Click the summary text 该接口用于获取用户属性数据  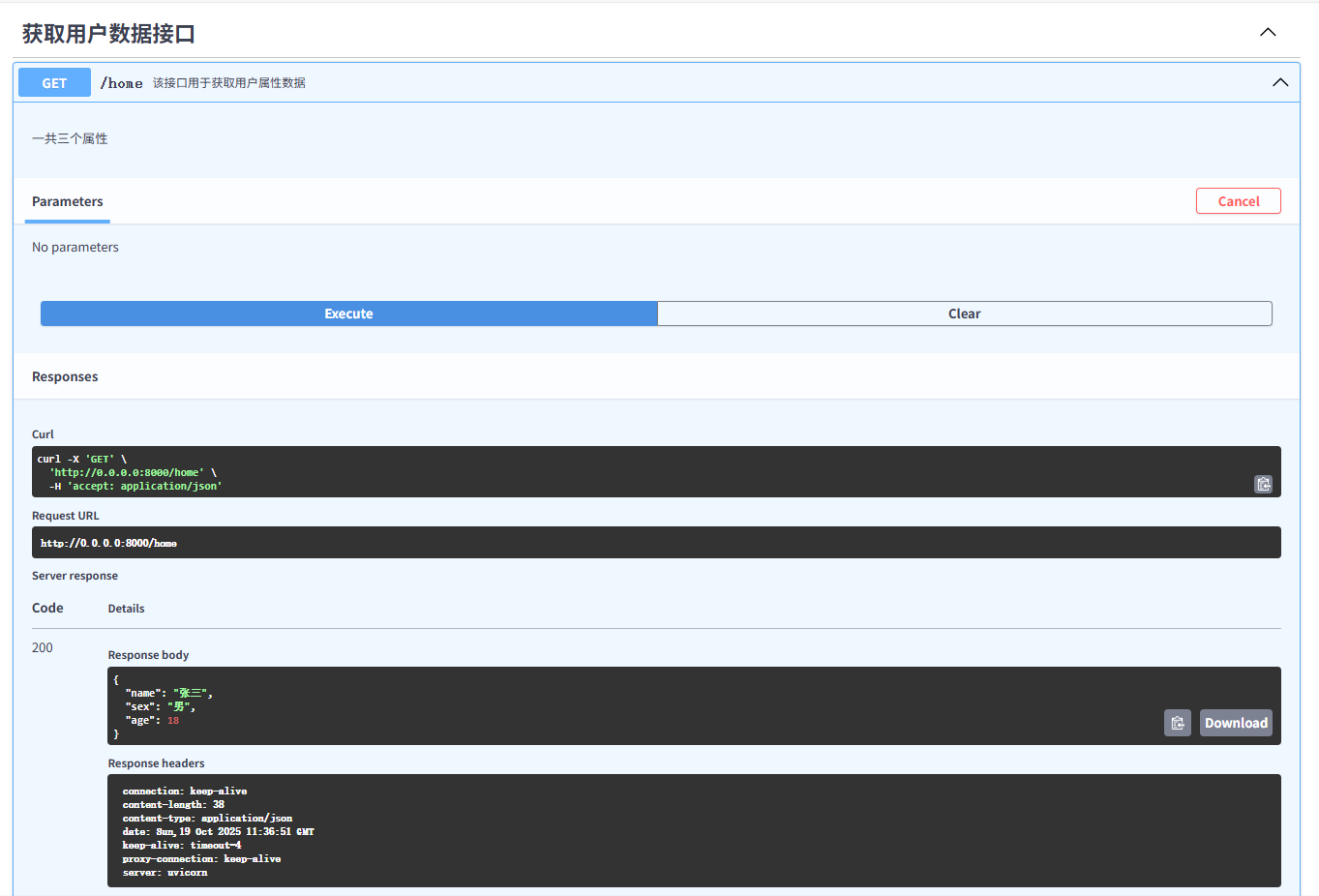229,83
